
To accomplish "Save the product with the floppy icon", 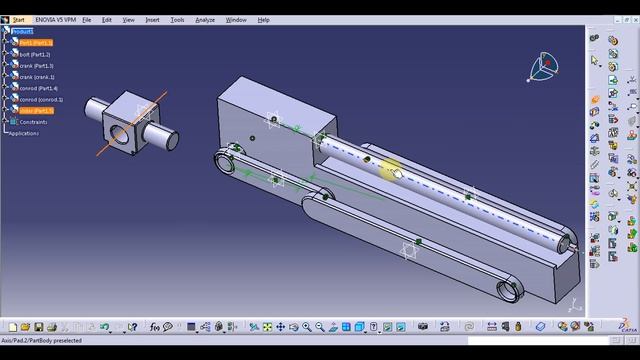I will 38,327.
